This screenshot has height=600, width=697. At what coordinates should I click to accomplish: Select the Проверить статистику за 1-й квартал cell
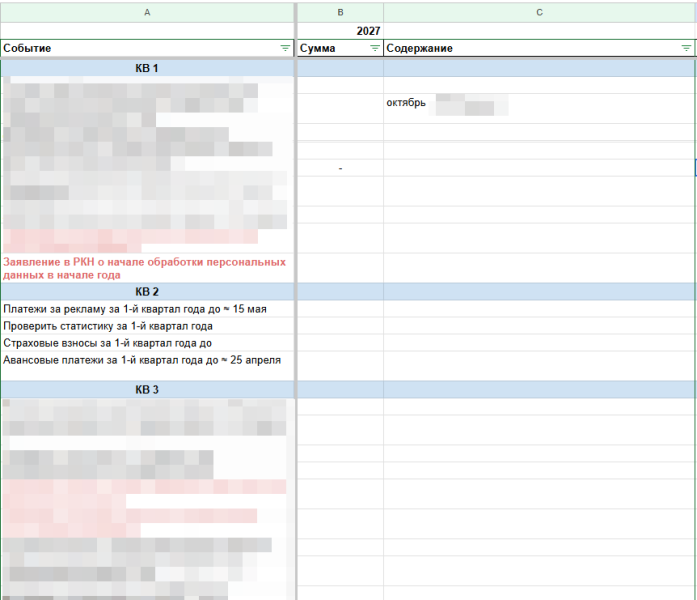click(x=147, y=326)
